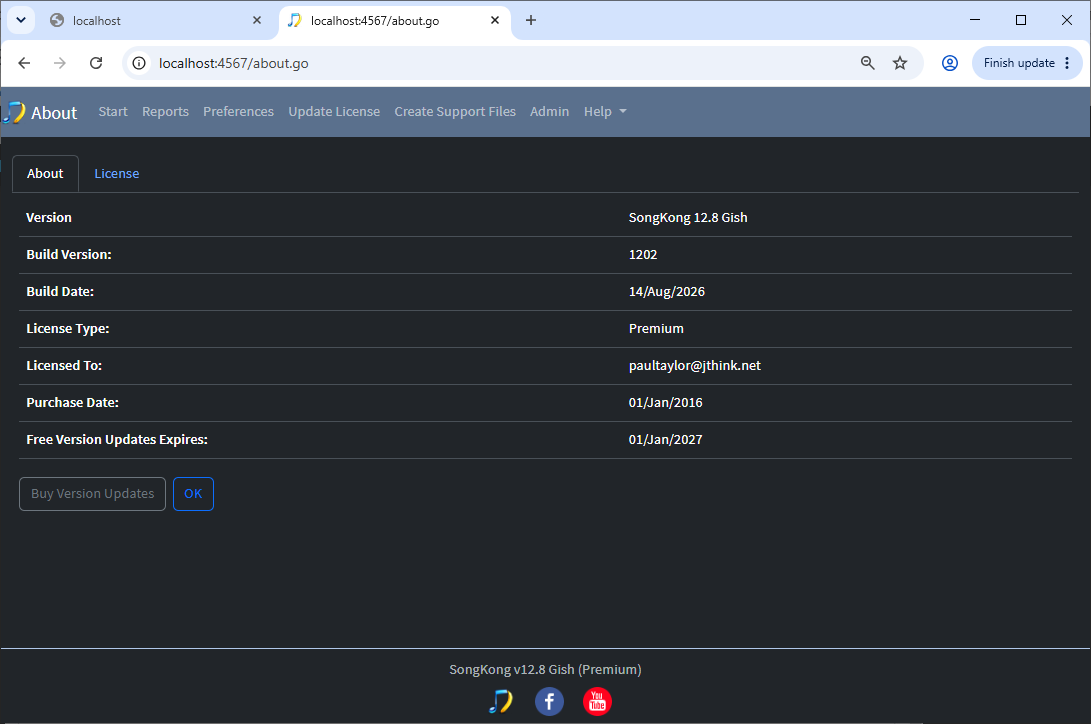Open SongKong website icon in footer
Image resolution: width=1091 pixels, height=724 pixels.
(x=500, y=701)
